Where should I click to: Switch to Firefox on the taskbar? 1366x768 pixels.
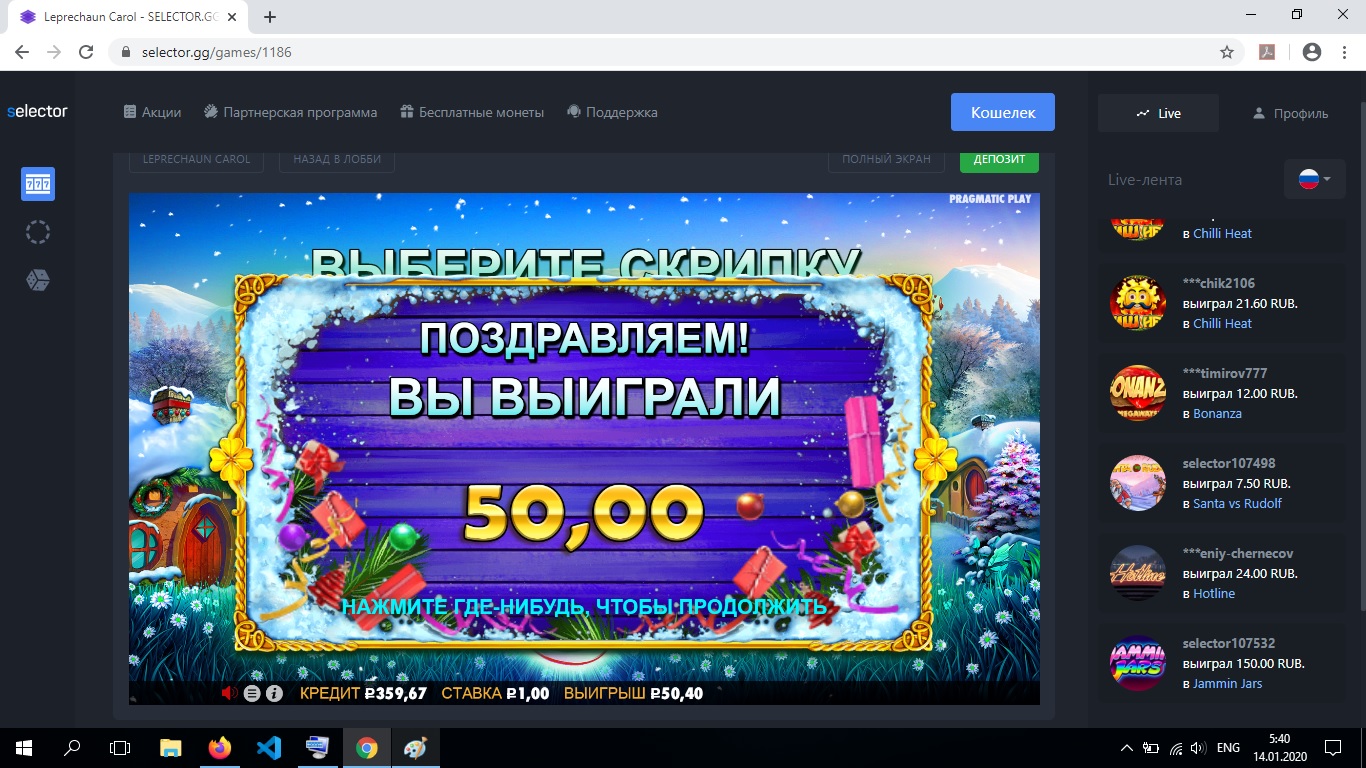(x=220, y=748)
